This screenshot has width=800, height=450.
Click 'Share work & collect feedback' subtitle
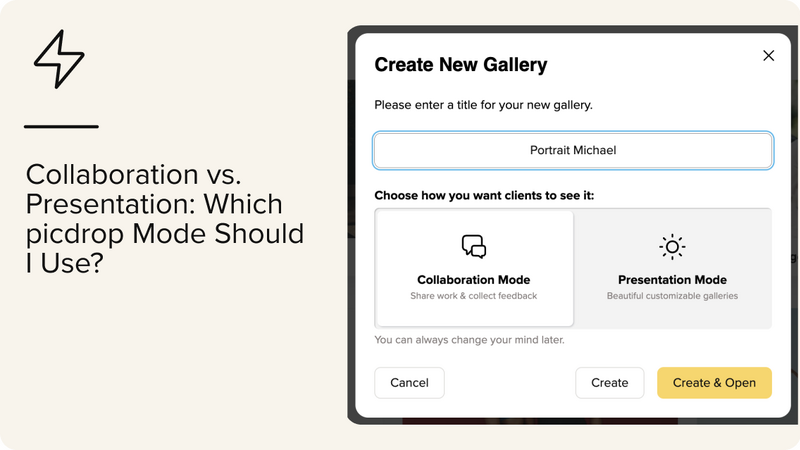(x=473, y=296)
